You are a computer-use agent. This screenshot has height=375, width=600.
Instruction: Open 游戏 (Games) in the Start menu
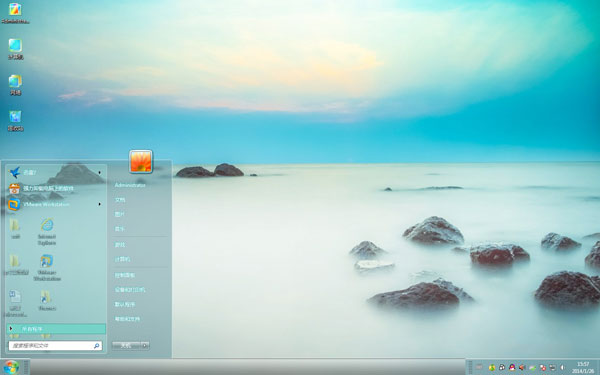[x=120, y=245]
